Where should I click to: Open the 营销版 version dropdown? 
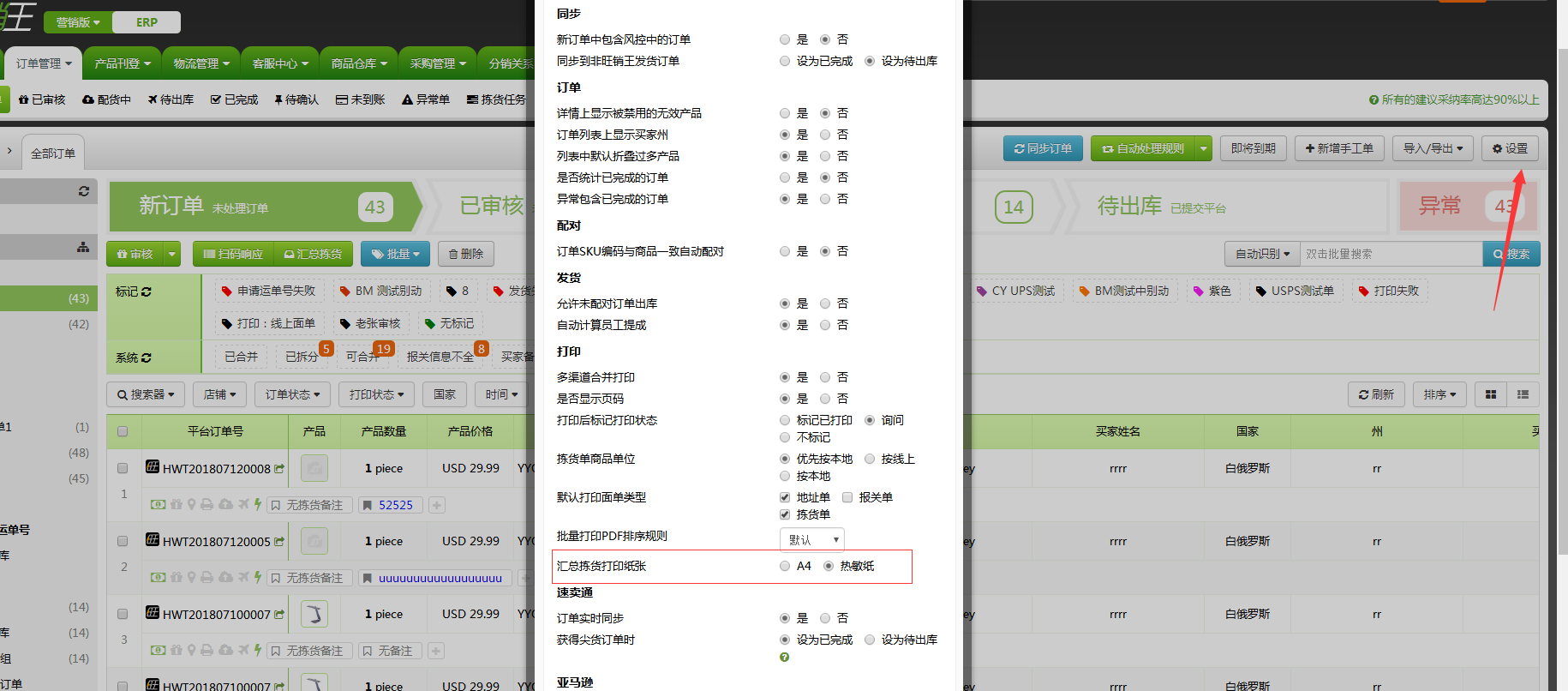click(x=77, y=22)
